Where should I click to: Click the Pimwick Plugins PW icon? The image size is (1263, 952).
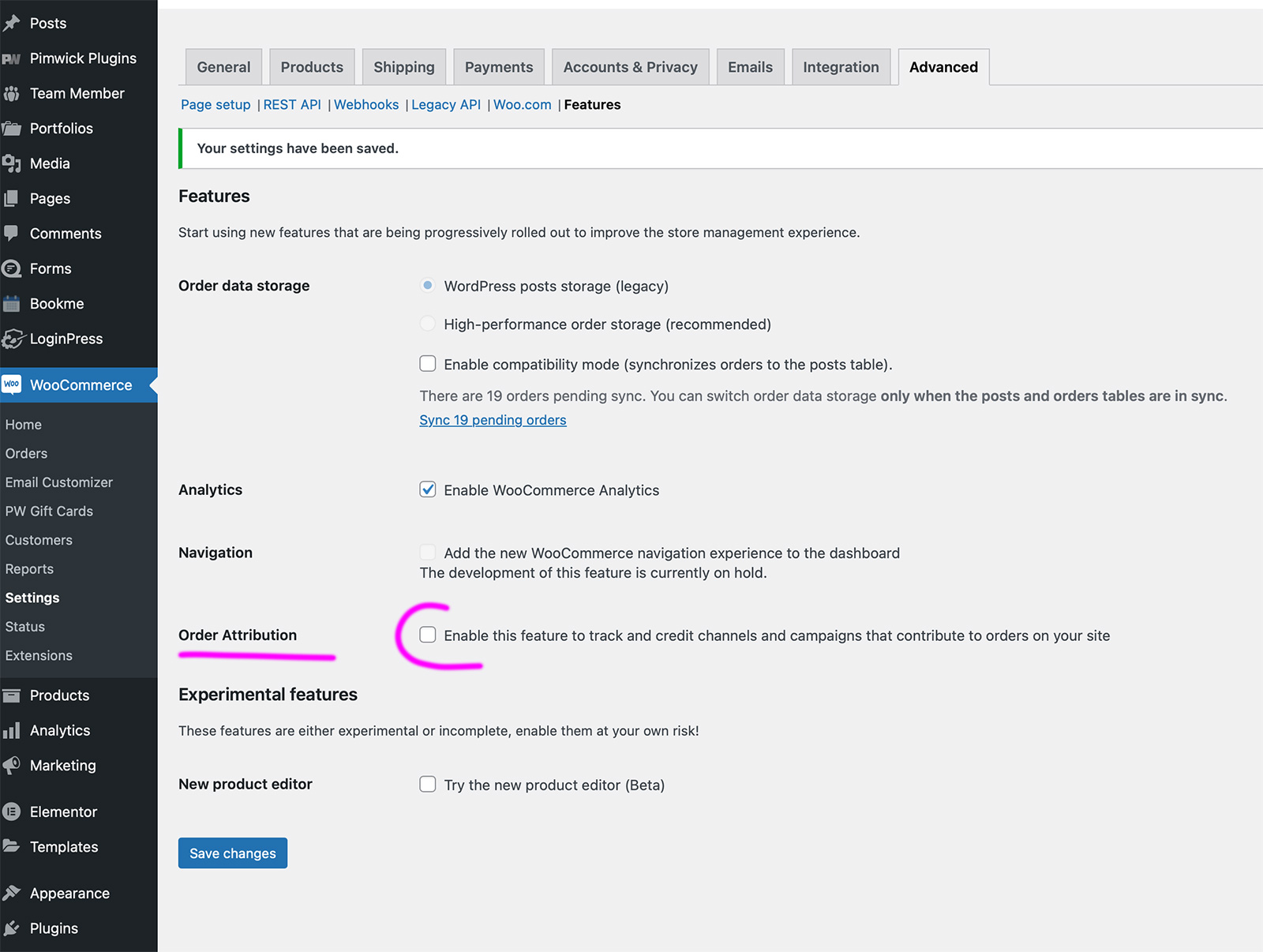click(x=11, y=58)
